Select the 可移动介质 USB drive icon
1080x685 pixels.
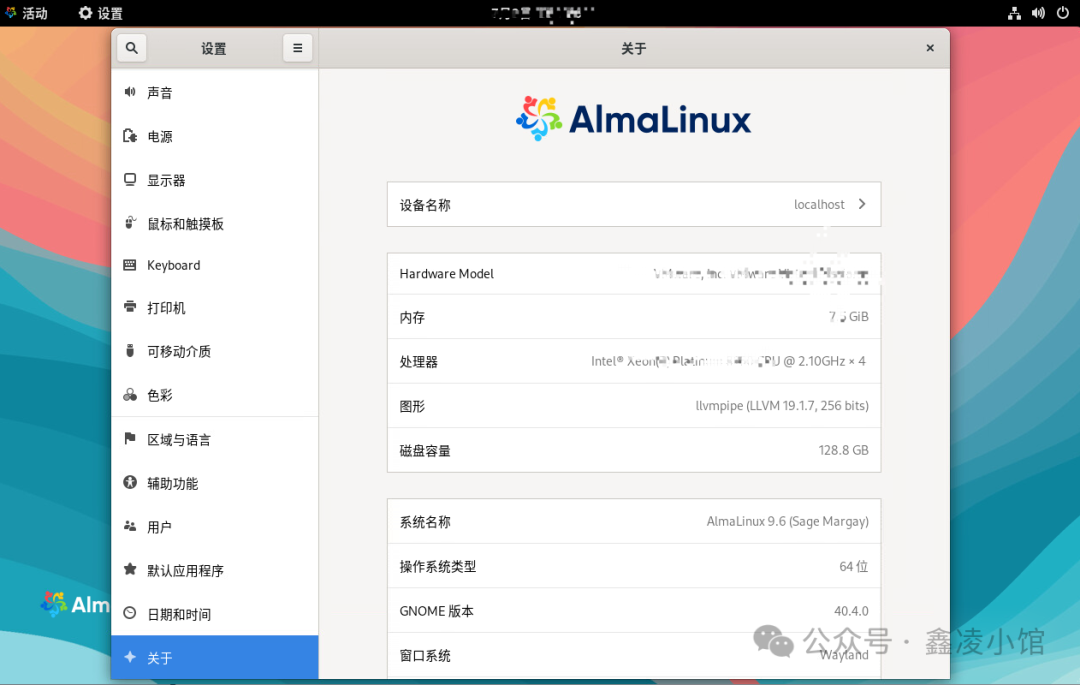click(x=131, y=351)
